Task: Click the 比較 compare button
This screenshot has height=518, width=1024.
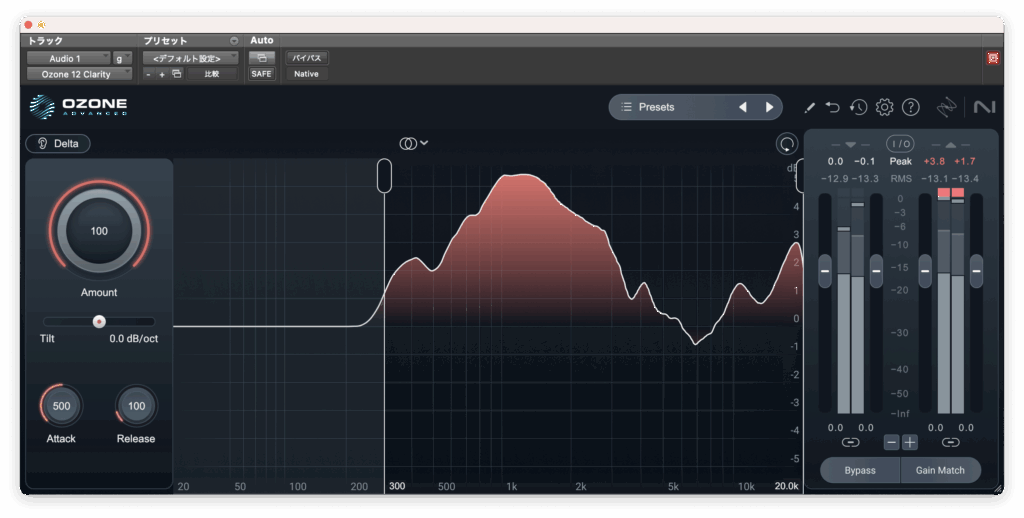Action: click(212, 74)
